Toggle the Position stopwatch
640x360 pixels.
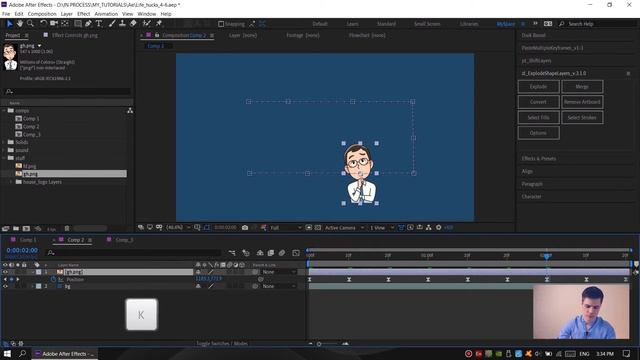(x=53, y=279)
